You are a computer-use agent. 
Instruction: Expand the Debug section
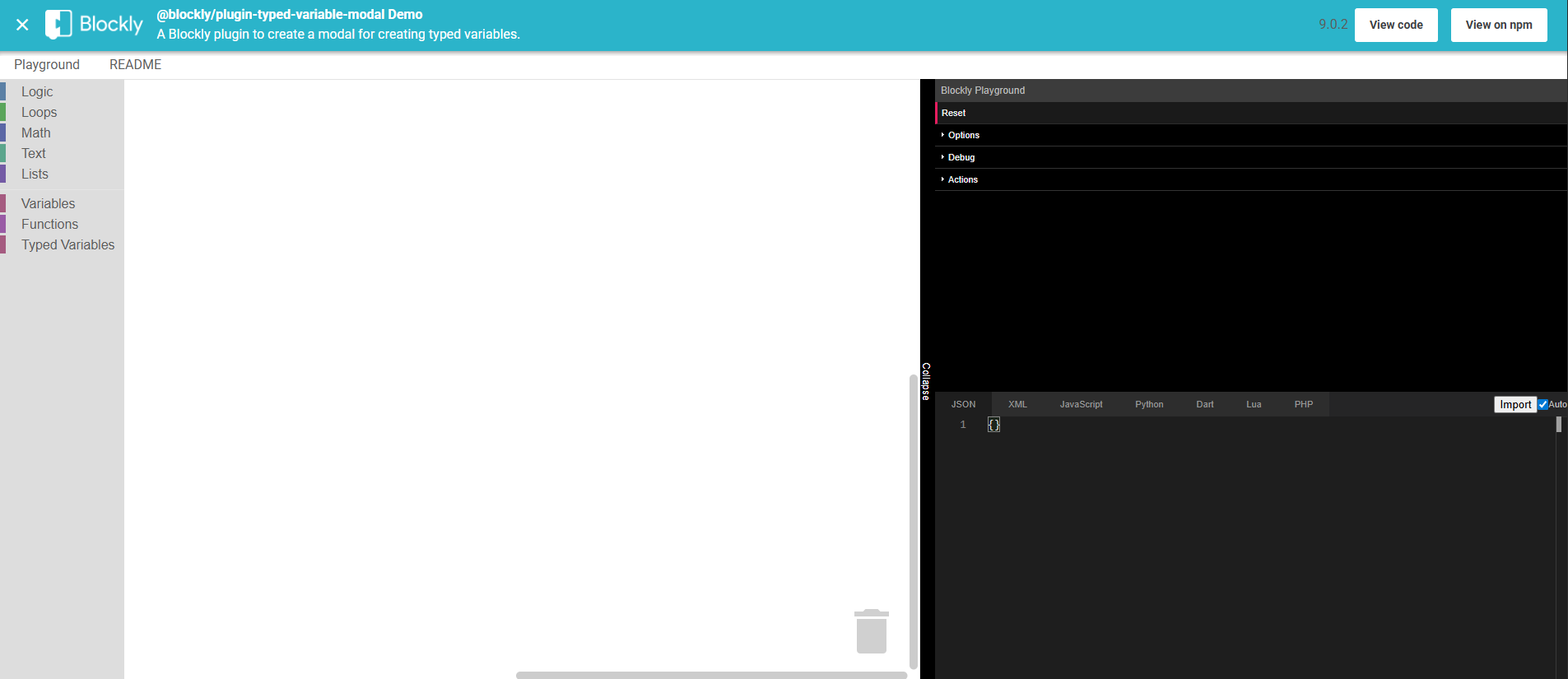coord(1251,157)
